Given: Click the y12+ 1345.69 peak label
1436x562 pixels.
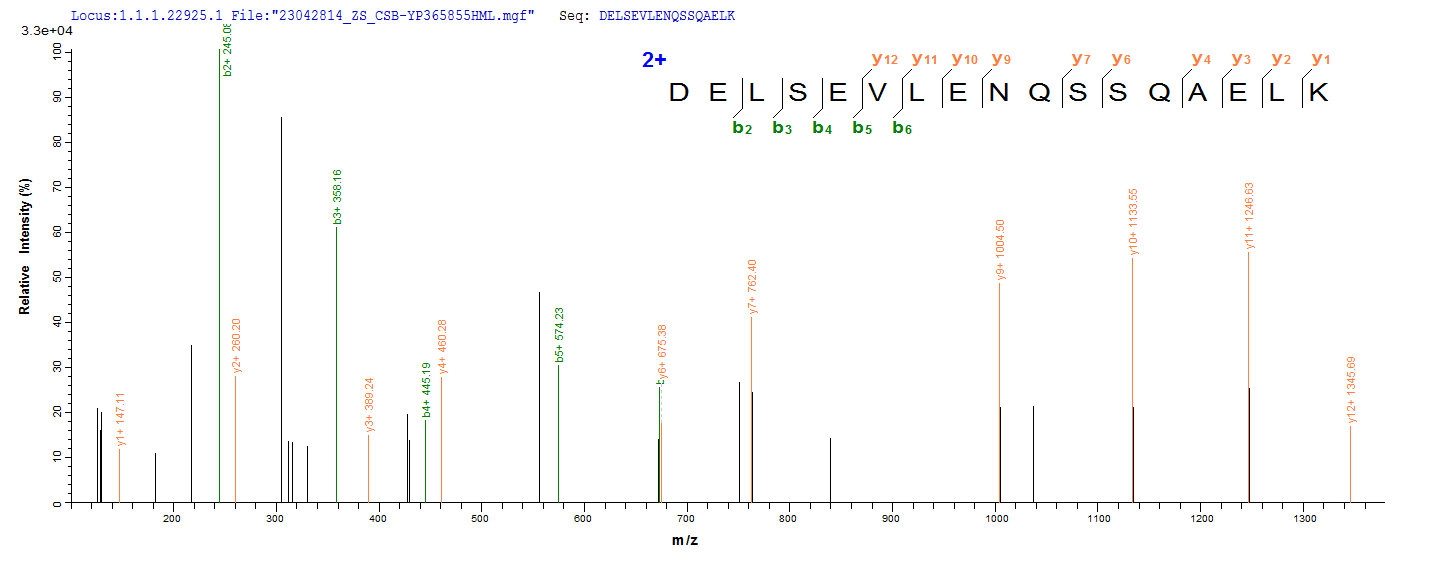Looking at the screenshot, I should point(1352,389).
